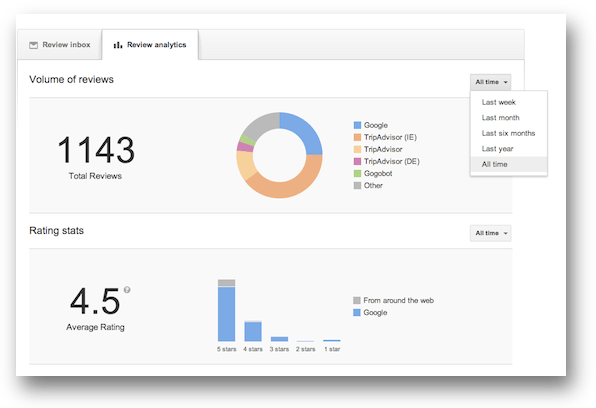Click the TripAdvisor (IE) legend label
The width and height of the screenshot is (596, 408).
point(390,137)
